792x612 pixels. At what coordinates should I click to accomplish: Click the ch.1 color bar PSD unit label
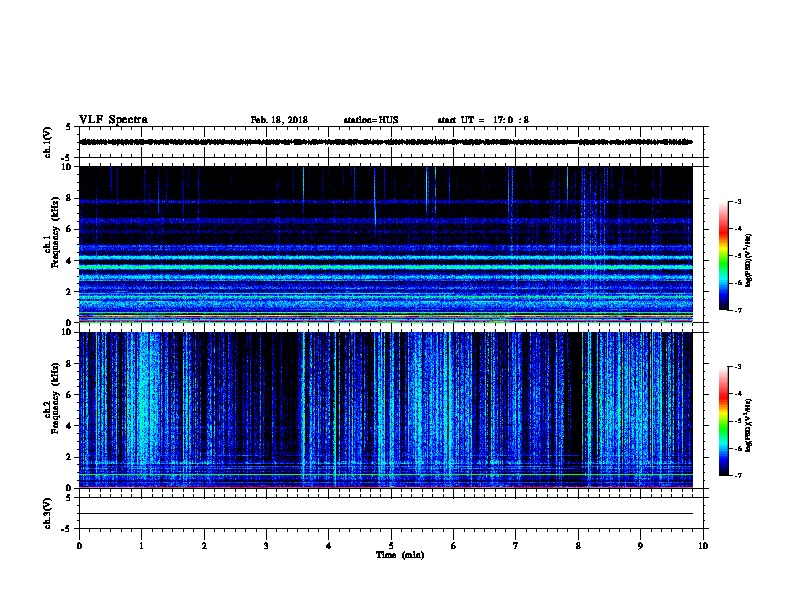click(x=748, y=261)
